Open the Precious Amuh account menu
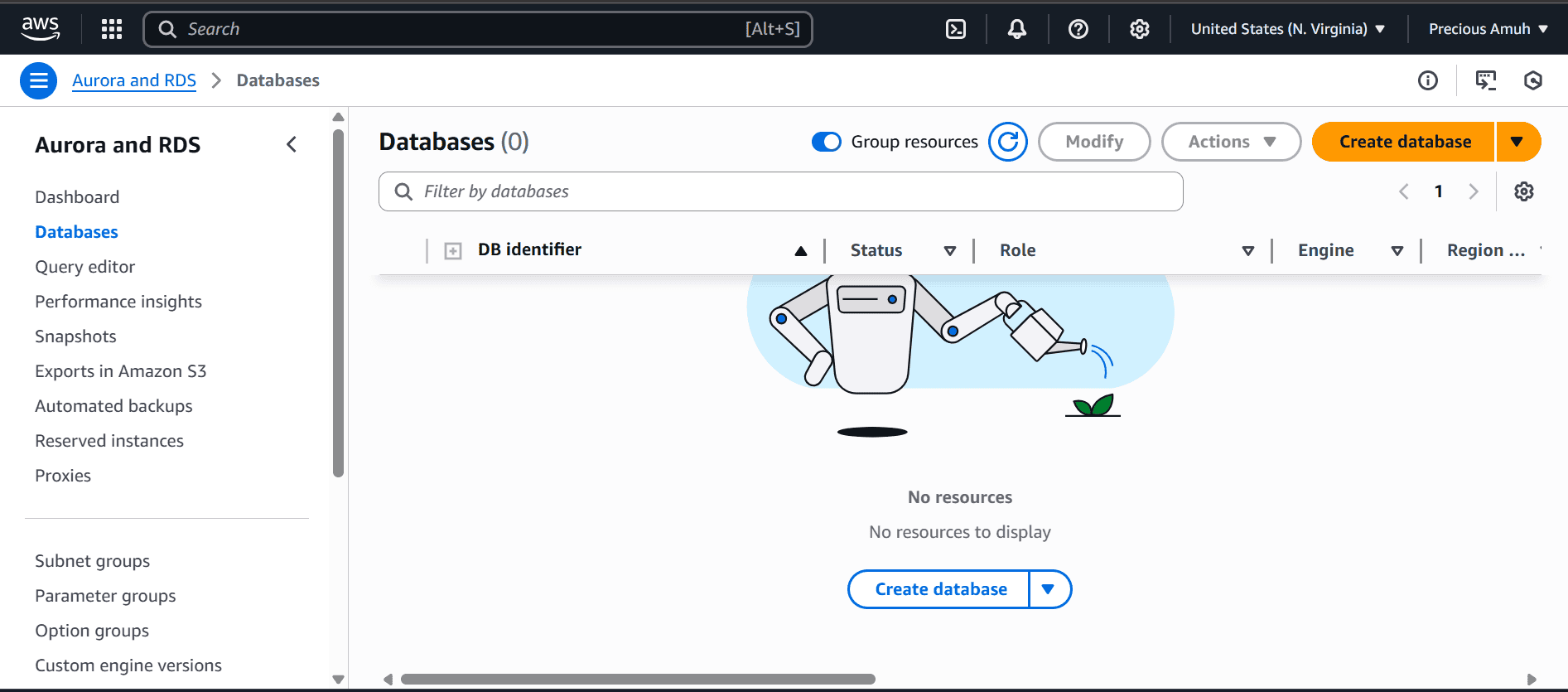Viewport: 1568px width, 692px height. pos(1488,29)
